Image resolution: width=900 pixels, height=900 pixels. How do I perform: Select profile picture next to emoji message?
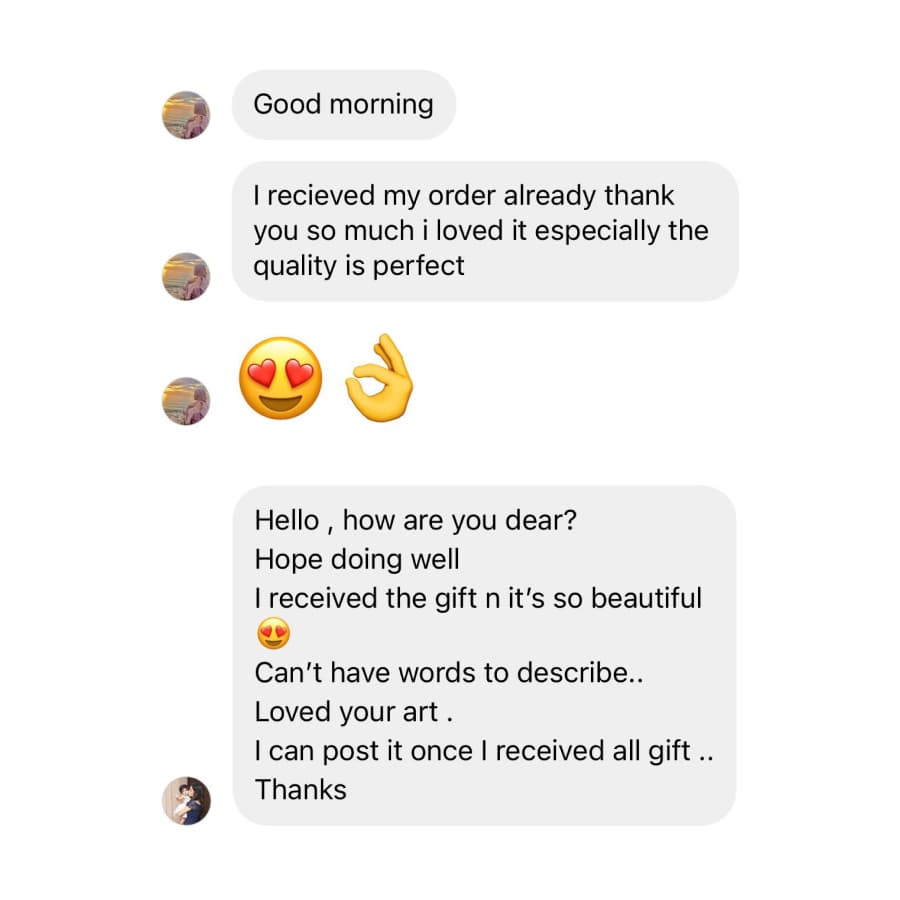pyautogui.click(x=185, y=401)
